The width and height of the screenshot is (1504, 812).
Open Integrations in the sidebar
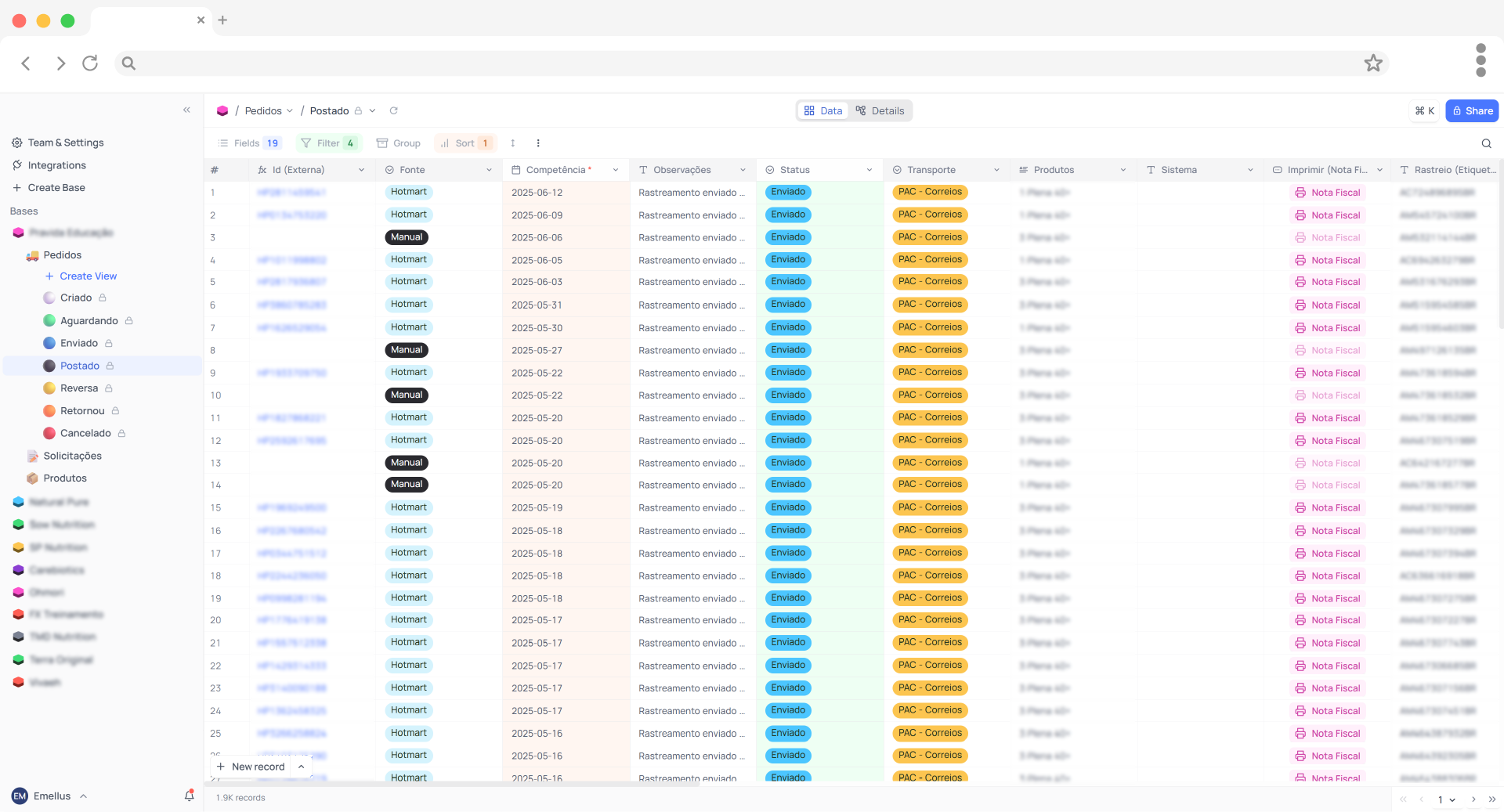(49, 166)
